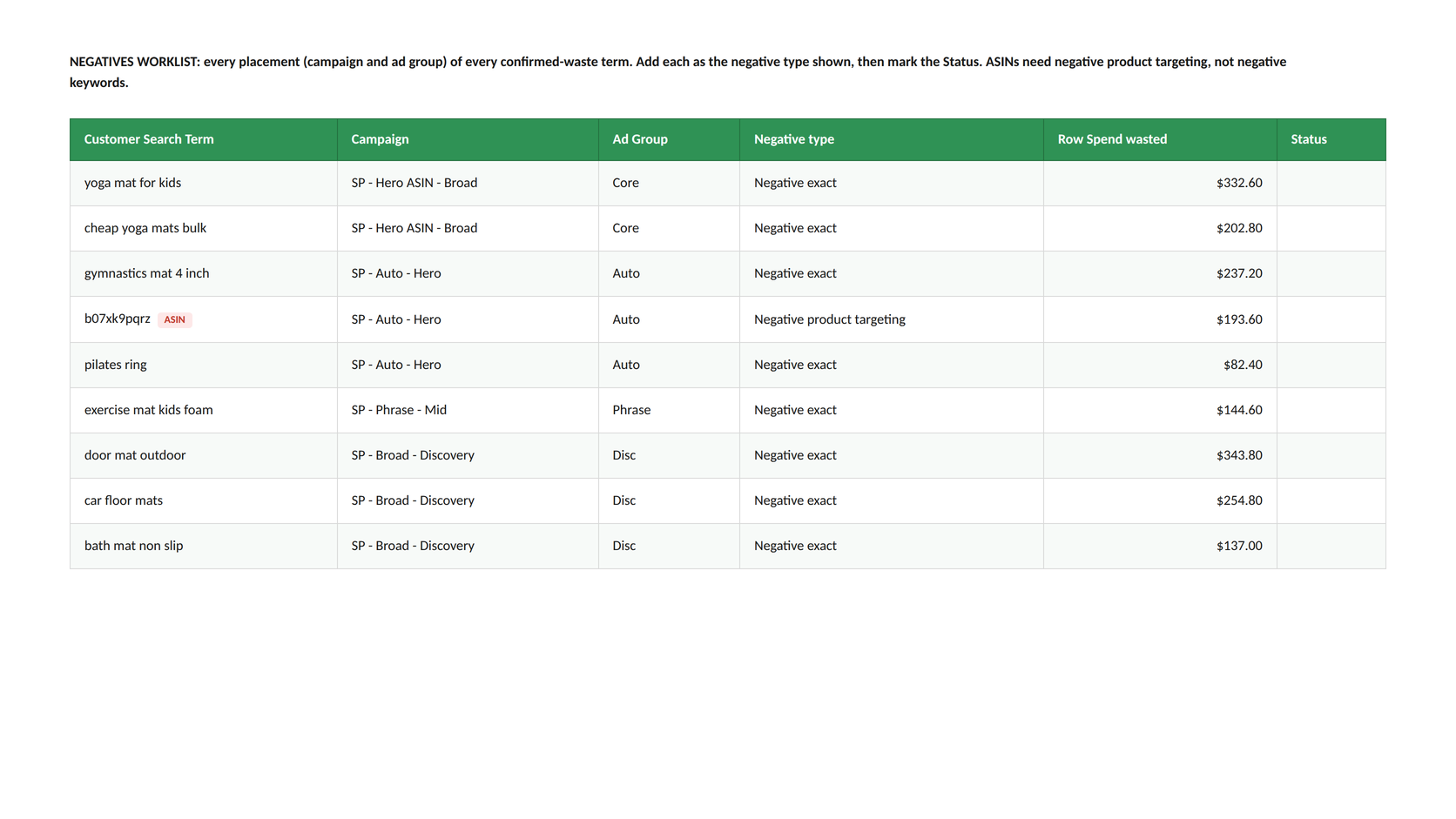Select the 'pilates ring' search term
The image size is (1456, 819).
pos(116,365)
